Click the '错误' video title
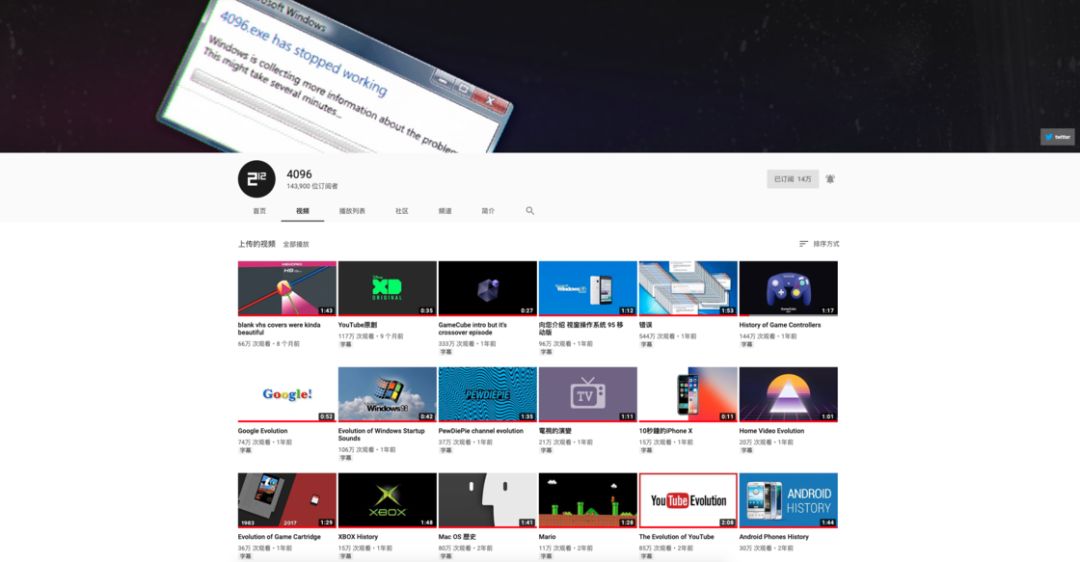Screen dimensions: 1080x562 click(x=645, y=325)
